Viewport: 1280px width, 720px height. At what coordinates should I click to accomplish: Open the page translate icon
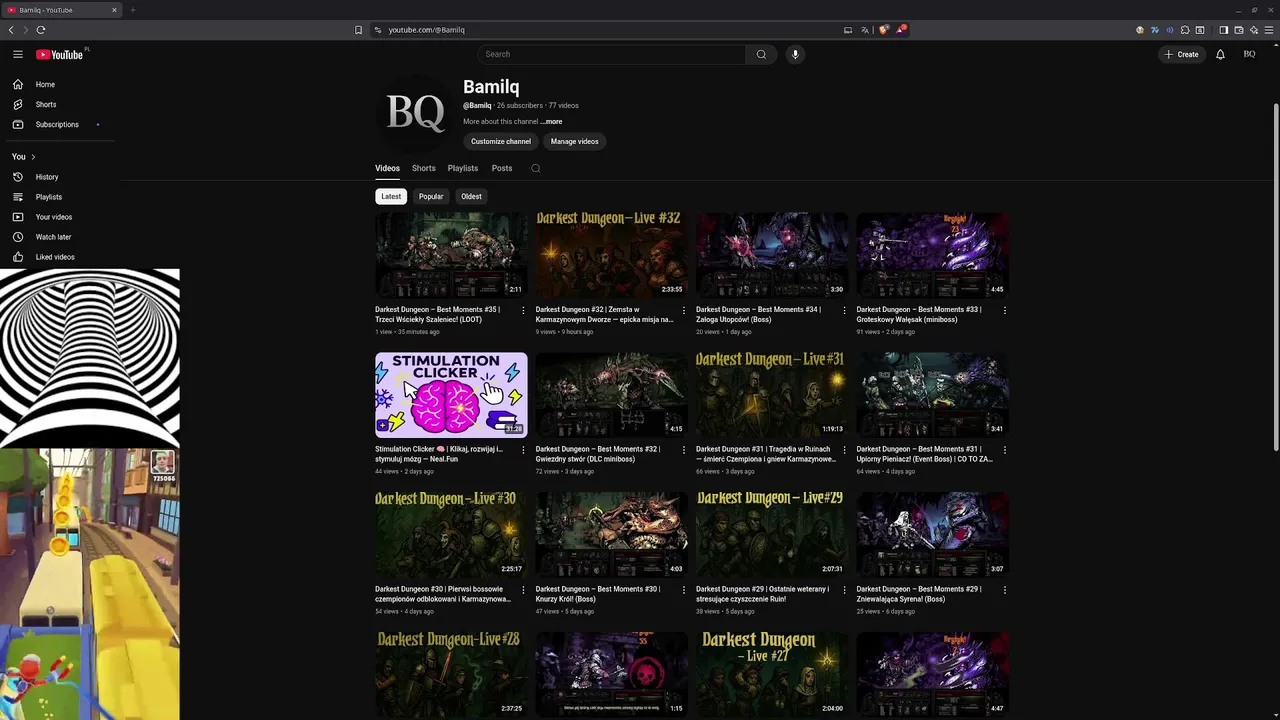point(865,30)
